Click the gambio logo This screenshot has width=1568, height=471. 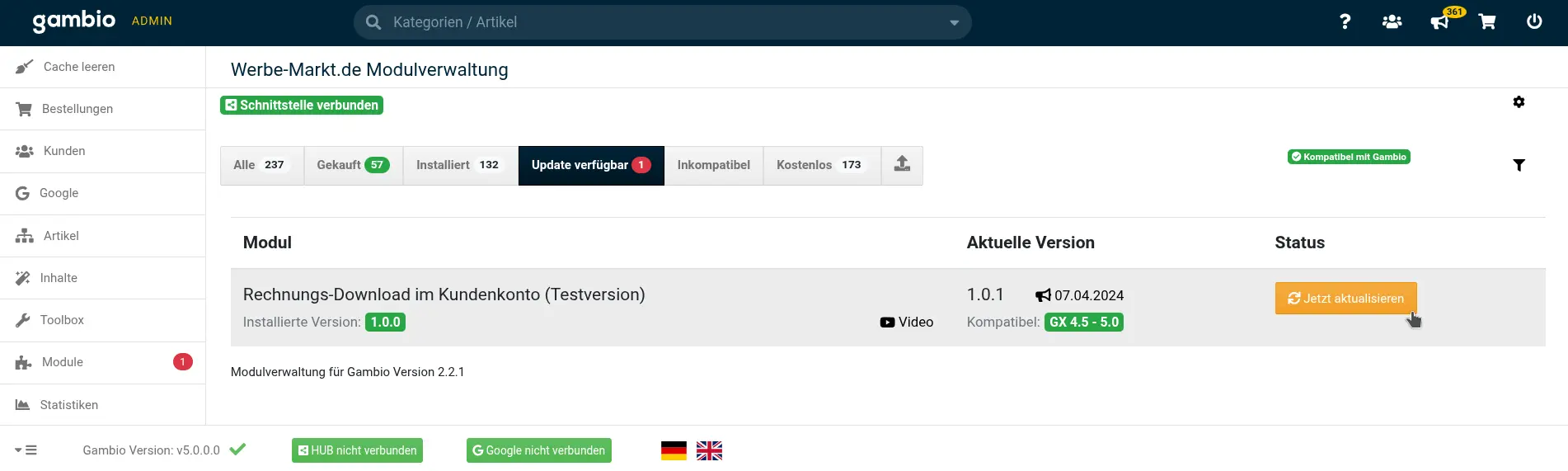click(x=74, y=21)
